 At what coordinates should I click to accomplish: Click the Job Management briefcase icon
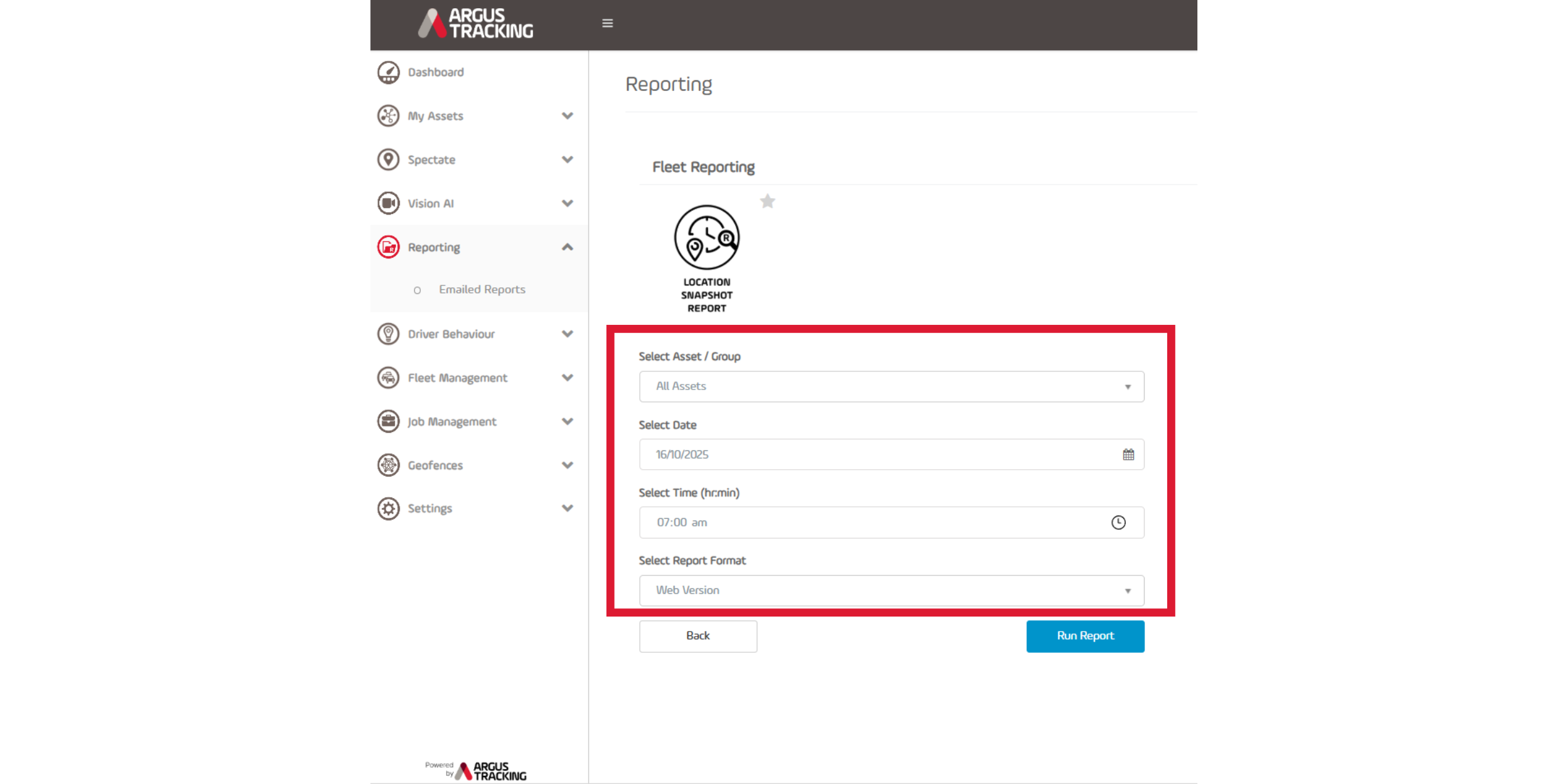(x=388, y=421)
